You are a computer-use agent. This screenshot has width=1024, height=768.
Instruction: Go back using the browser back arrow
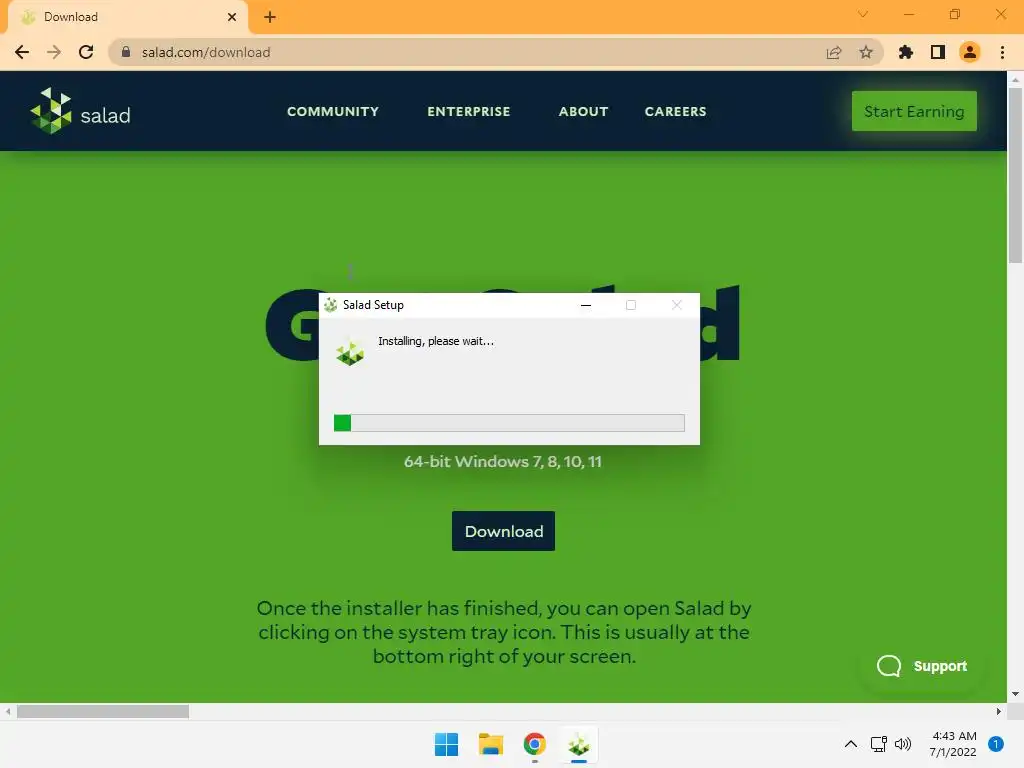pos(22,52)
